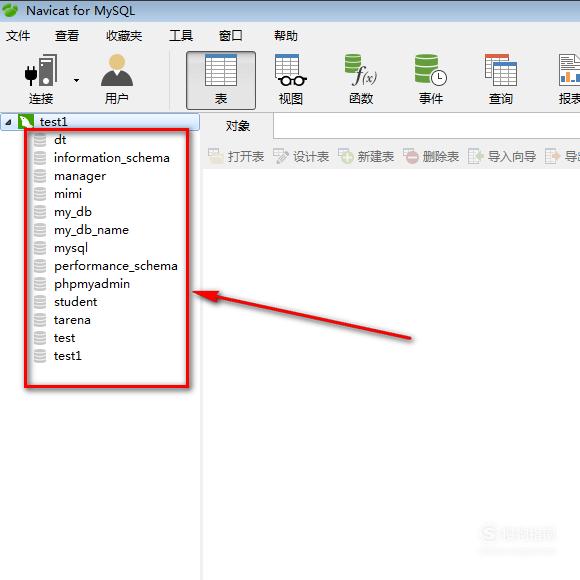This screenshot has height=580, width=580.
Task: Open the Help (帮助) menu
Action: 286,36
